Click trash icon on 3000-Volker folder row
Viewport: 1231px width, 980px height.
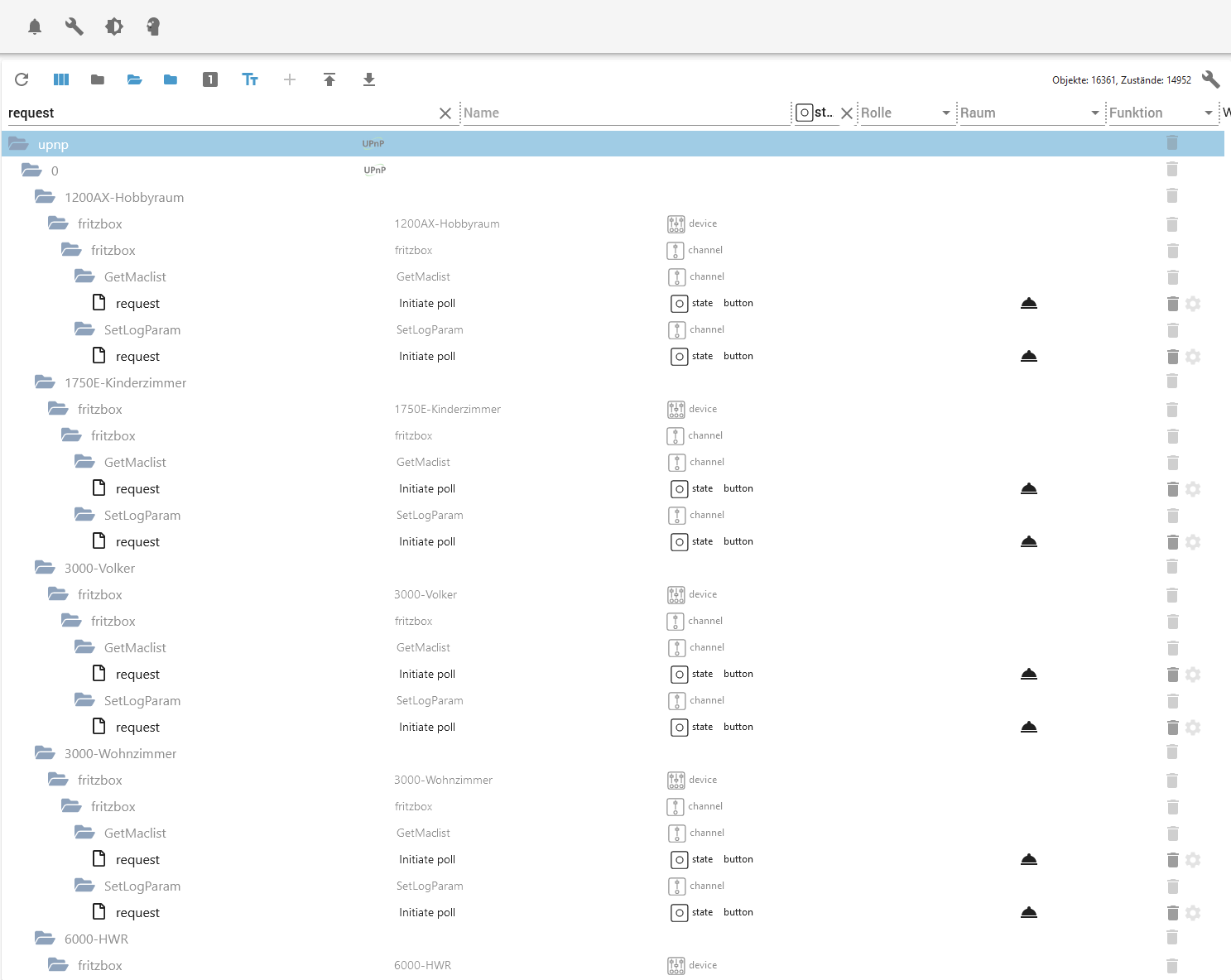coord(1172,567)
